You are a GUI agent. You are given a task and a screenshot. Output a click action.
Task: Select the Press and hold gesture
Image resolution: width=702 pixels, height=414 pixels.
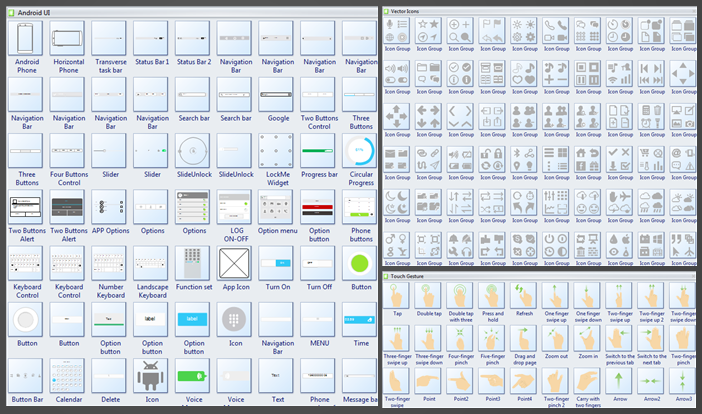click(492, 296)
